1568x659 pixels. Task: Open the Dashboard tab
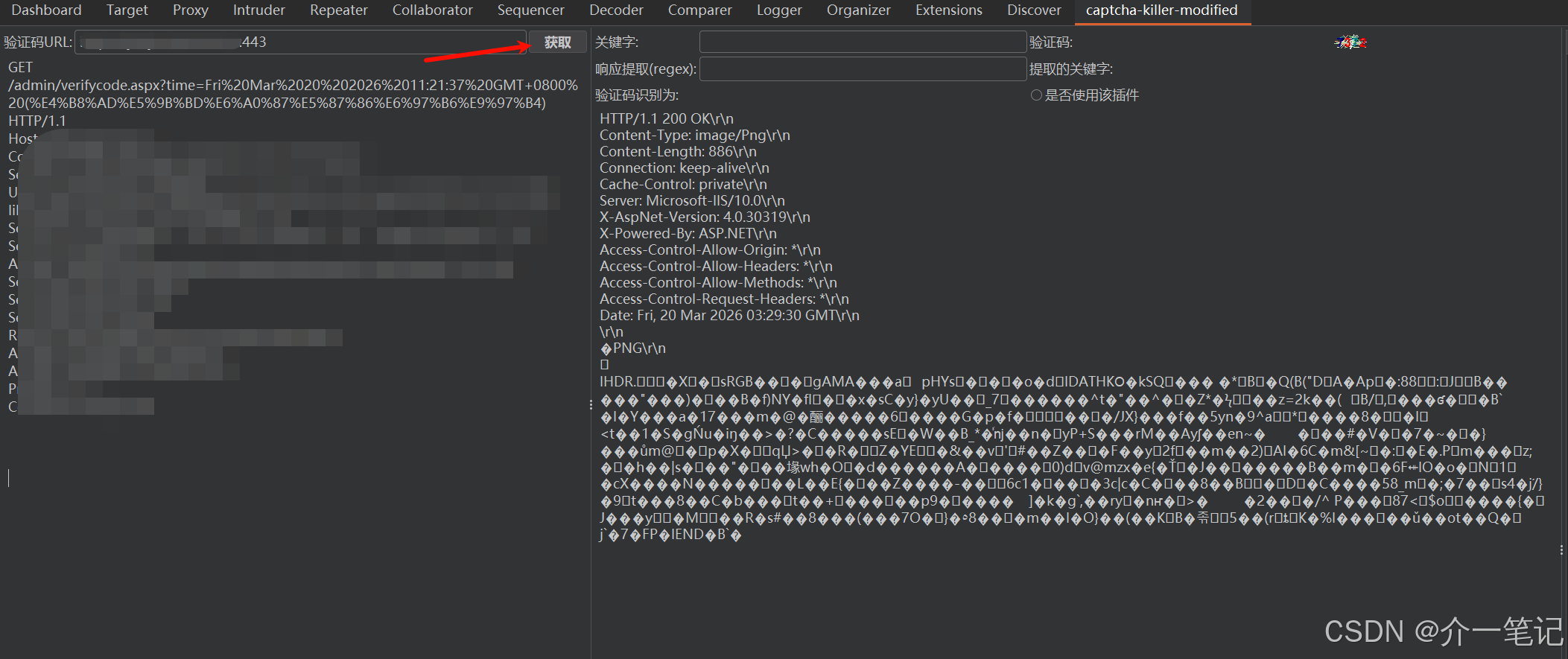pos(46,10)
